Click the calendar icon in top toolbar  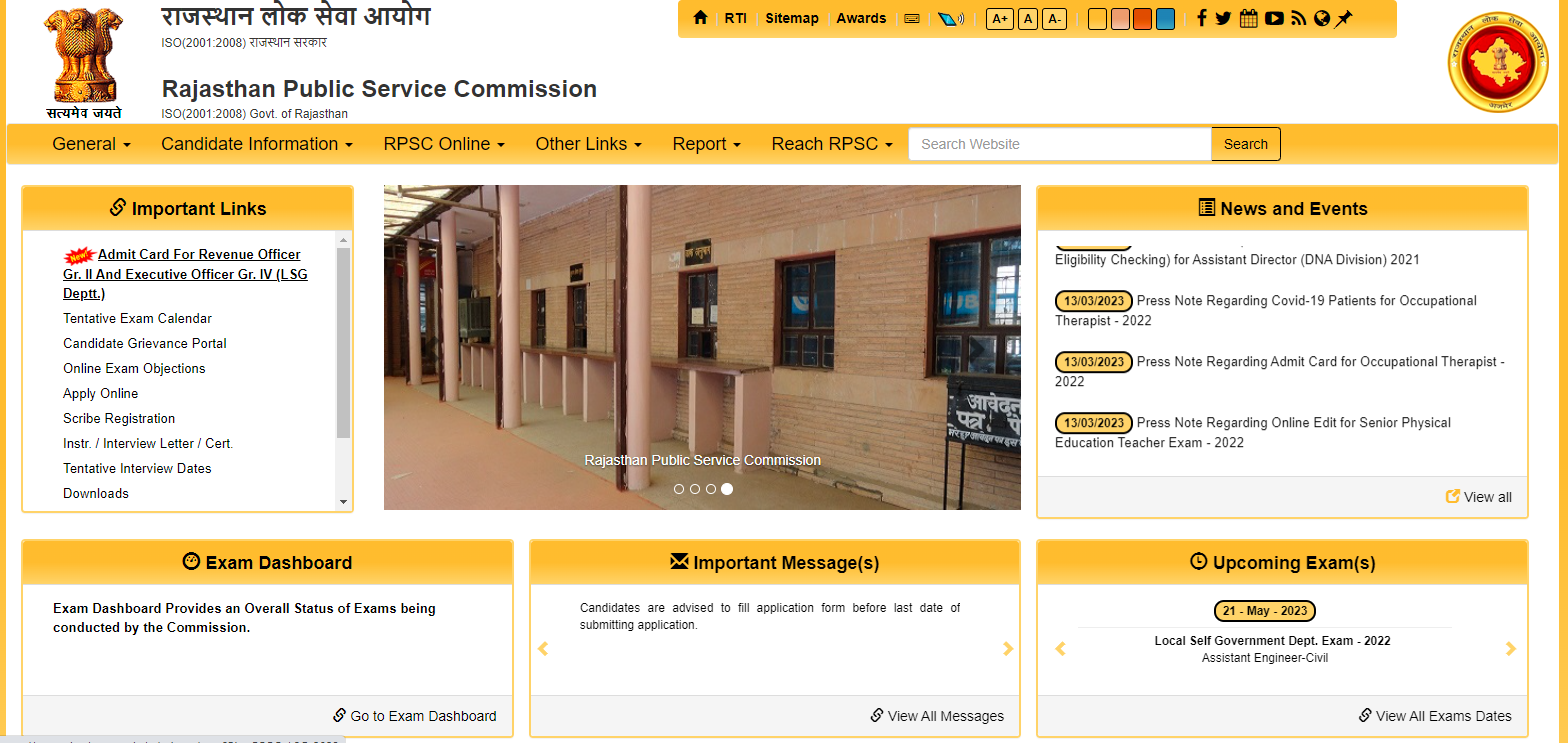(1248, 18)
